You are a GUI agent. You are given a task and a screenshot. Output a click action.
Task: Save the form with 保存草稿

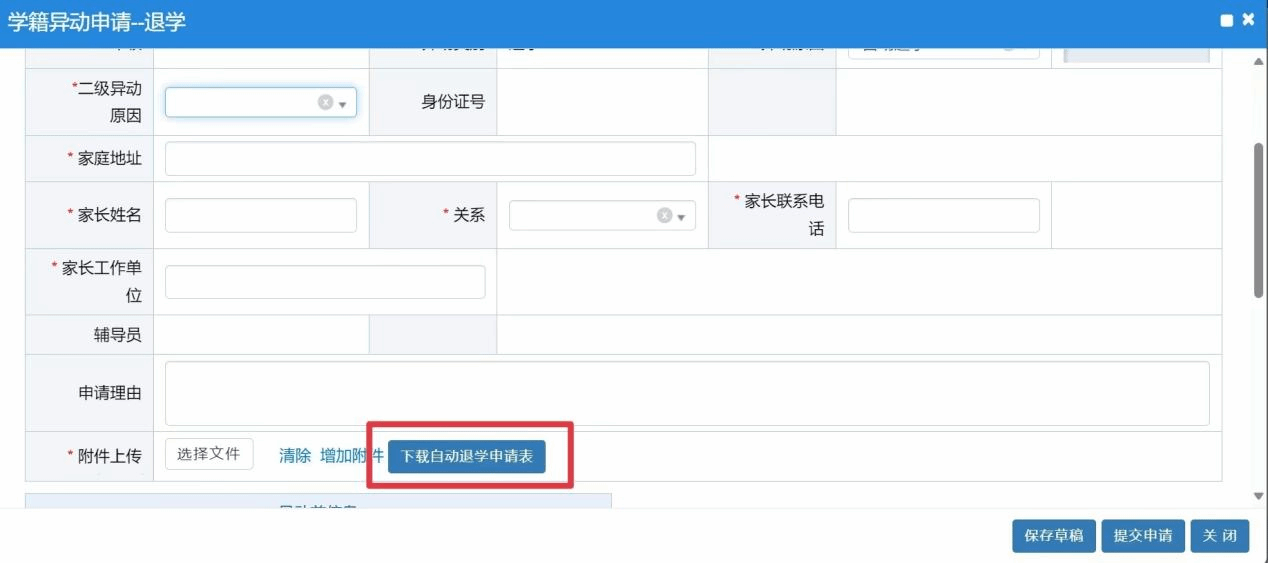coord(1054,536)
